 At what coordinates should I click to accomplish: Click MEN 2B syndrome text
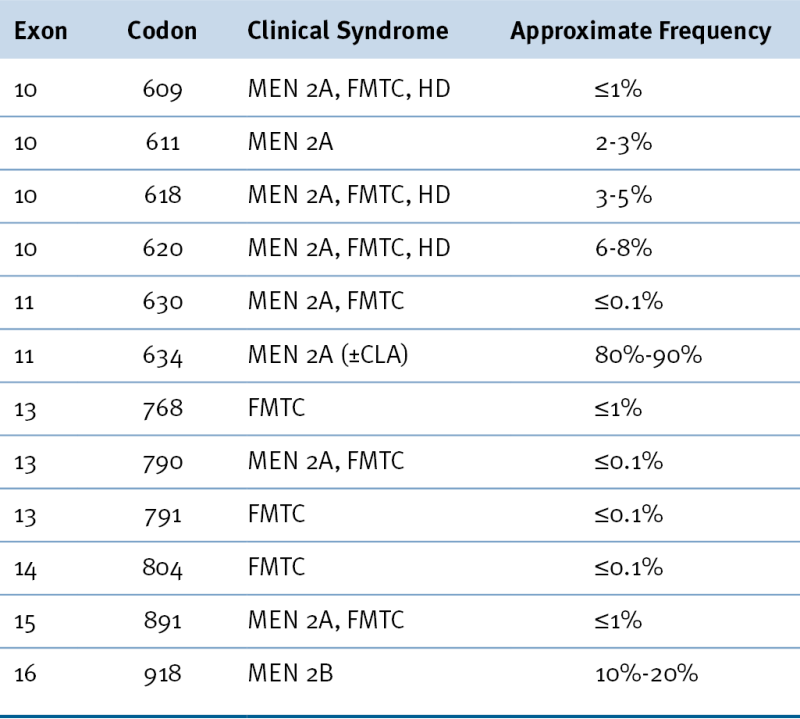click(290, 674)
